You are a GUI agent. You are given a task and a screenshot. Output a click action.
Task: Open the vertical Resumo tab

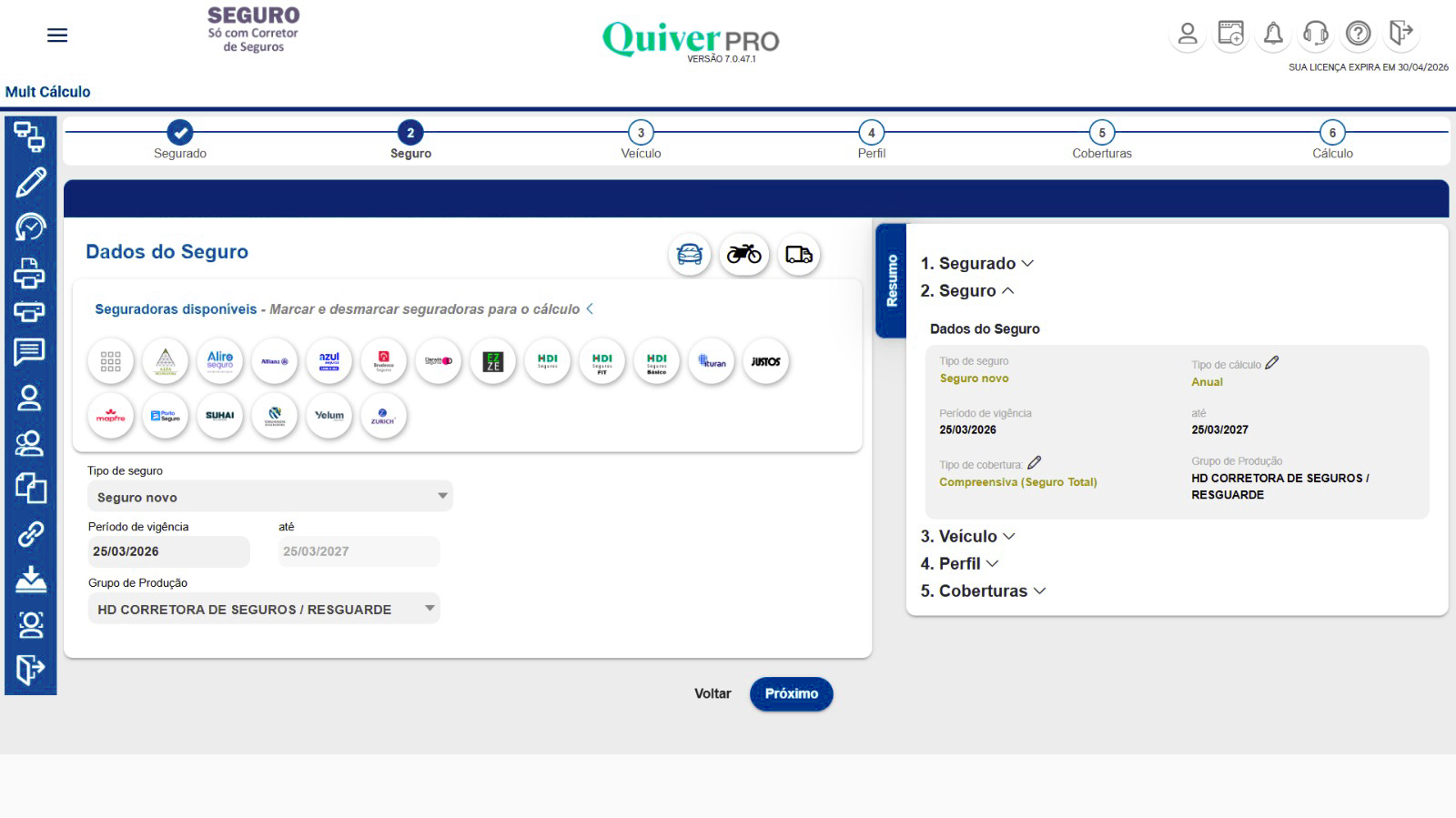pyautogui.click(x=891, y=280)
